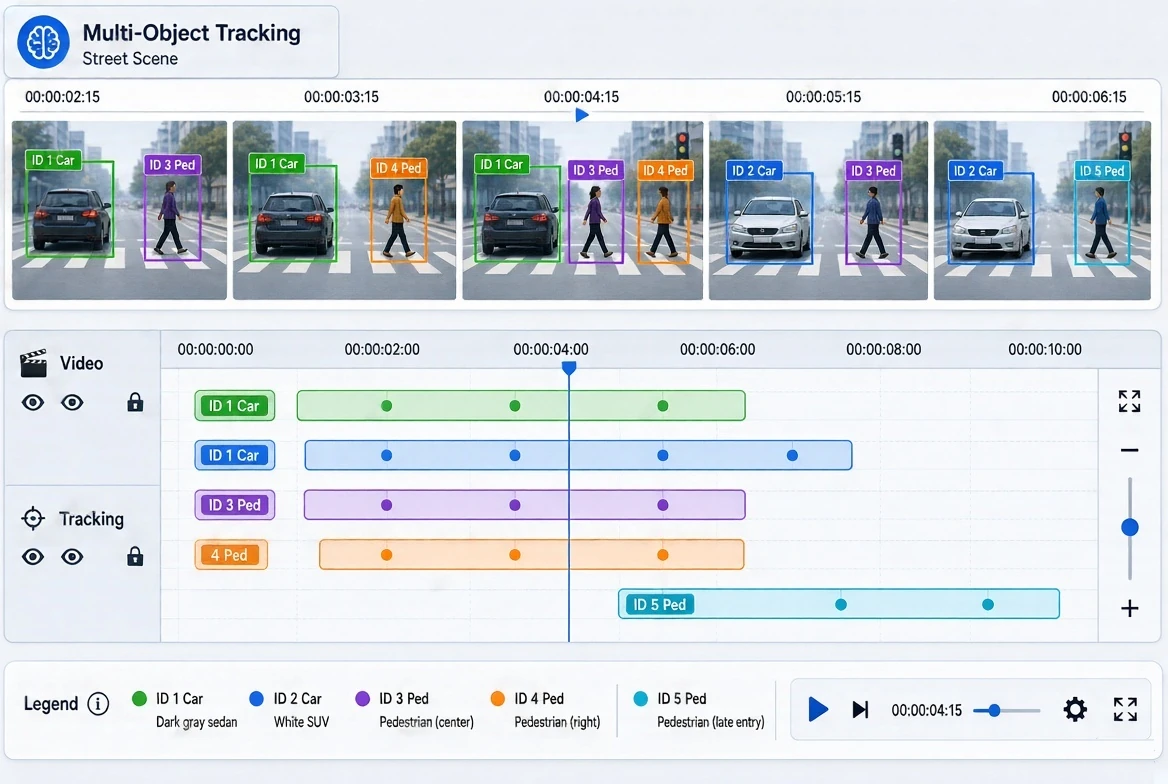Click the vertical timeline zoom slider handle

(1129, 528)
